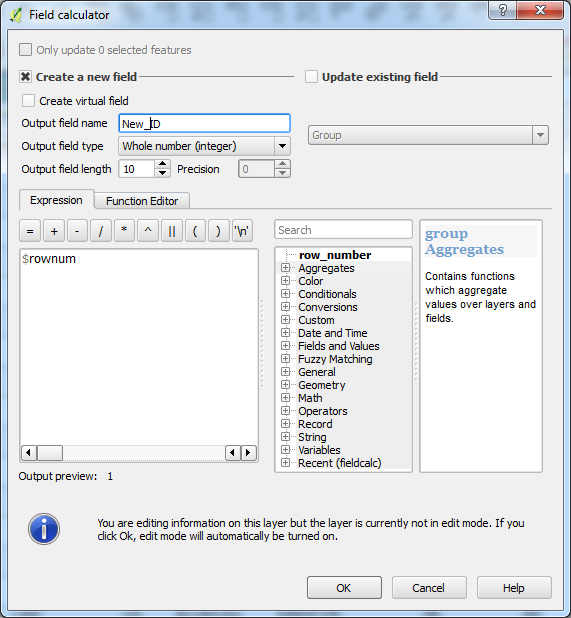The height and width of the screenshot is (618, 571).
Task: Expand the Aggregates function group
Action: tap(285, 268)
